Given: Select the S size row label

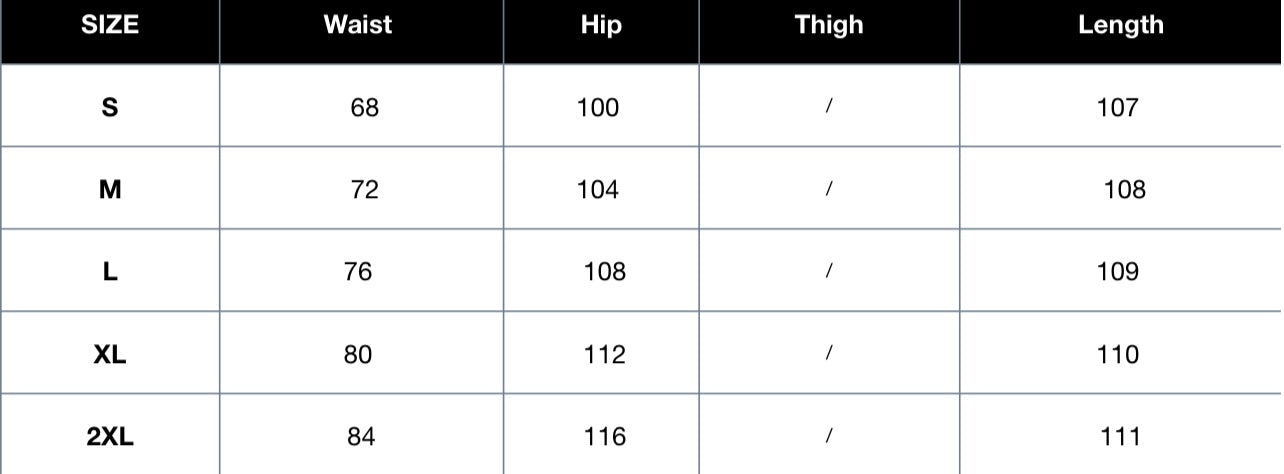Looking at the screenshot, I should coord(110,107).
